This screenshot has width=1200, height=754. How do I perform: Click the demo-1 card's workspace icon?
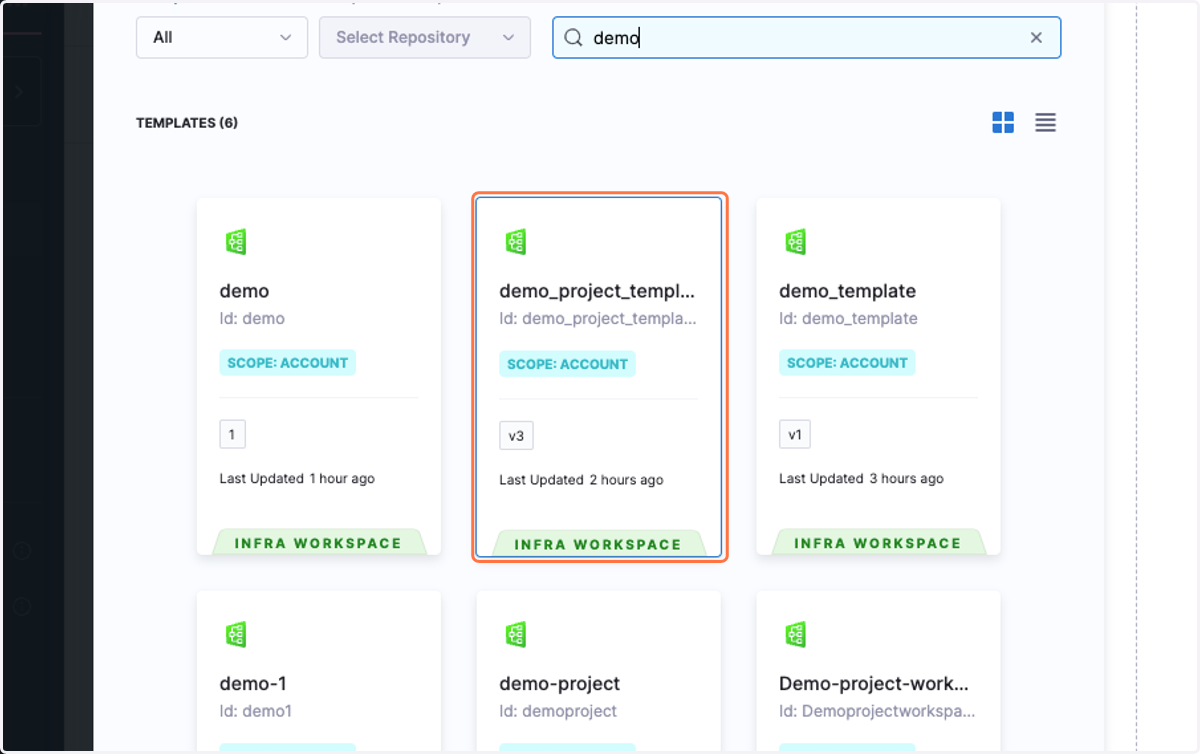[236, 634]
